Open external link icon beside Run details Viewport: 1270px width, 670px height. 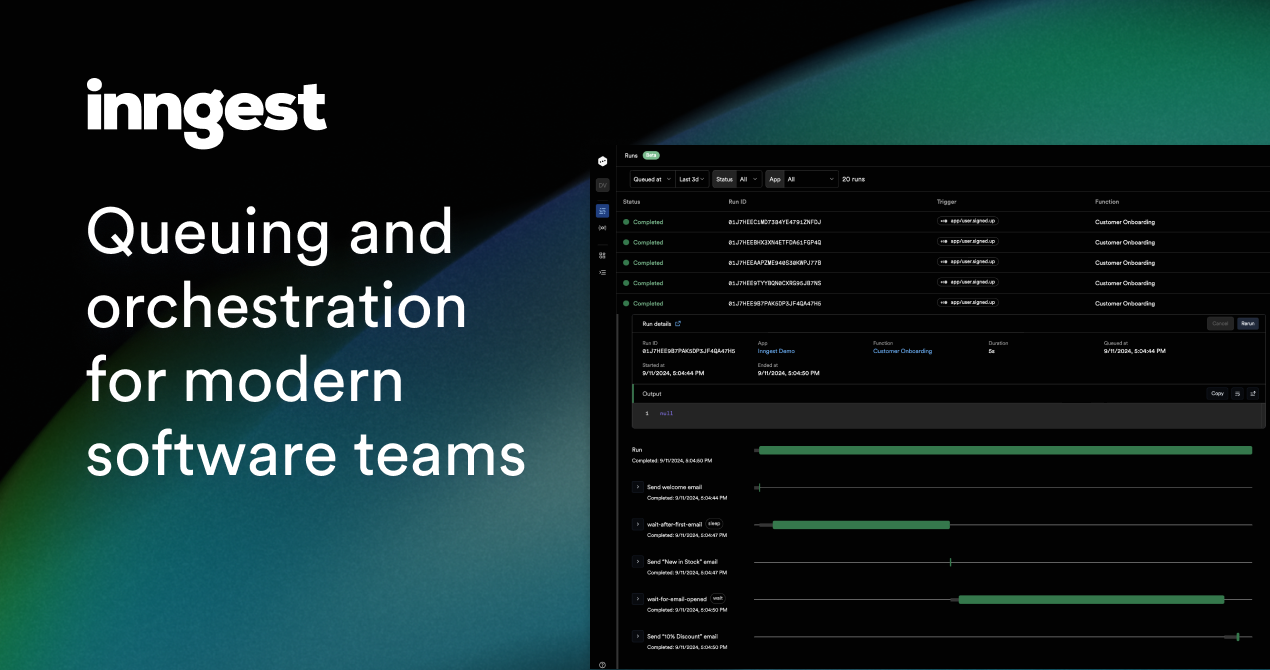[x=678, y=324]
